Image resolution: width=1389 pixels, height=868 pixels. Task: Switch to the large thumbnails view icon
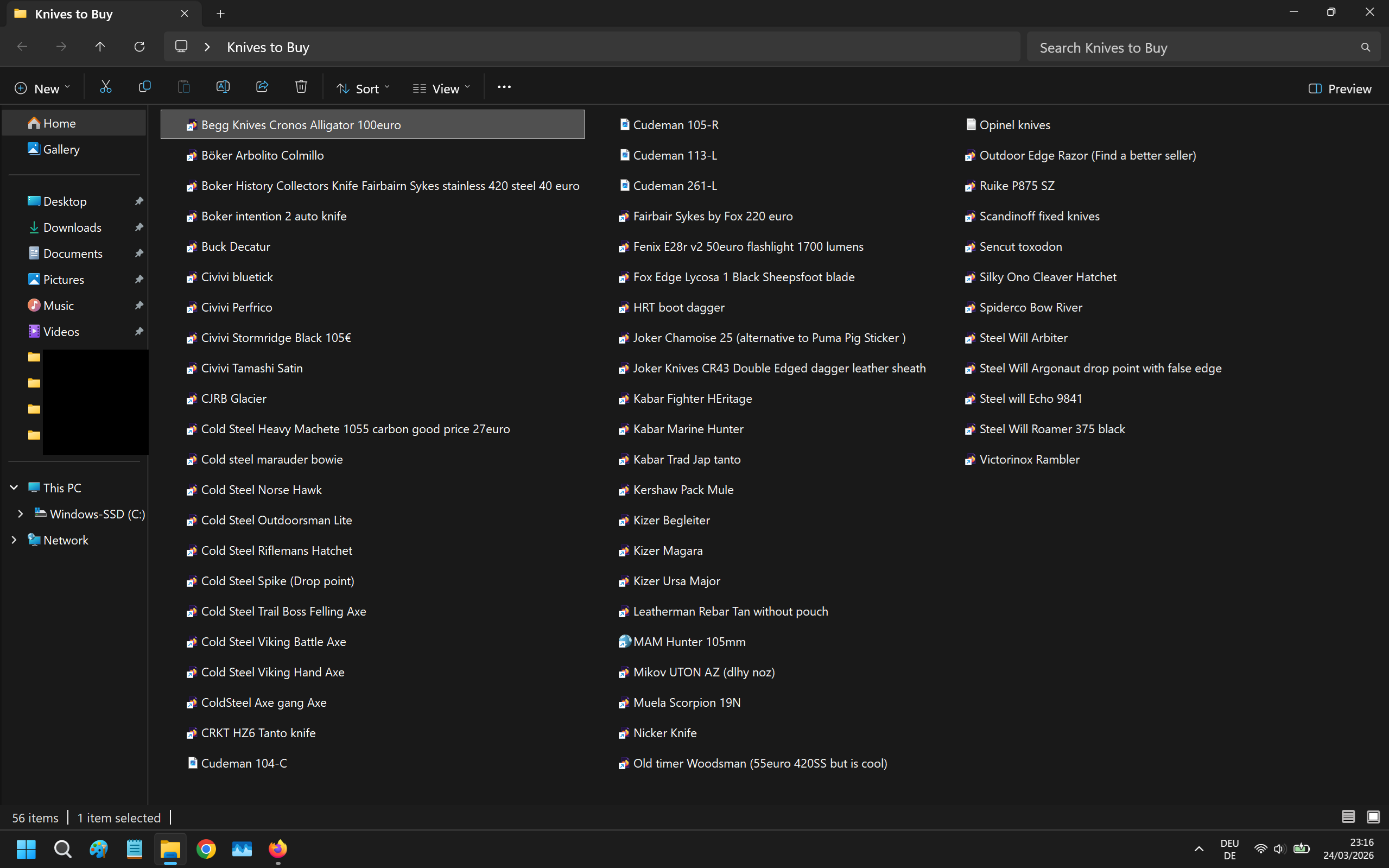click(1373, 816)
